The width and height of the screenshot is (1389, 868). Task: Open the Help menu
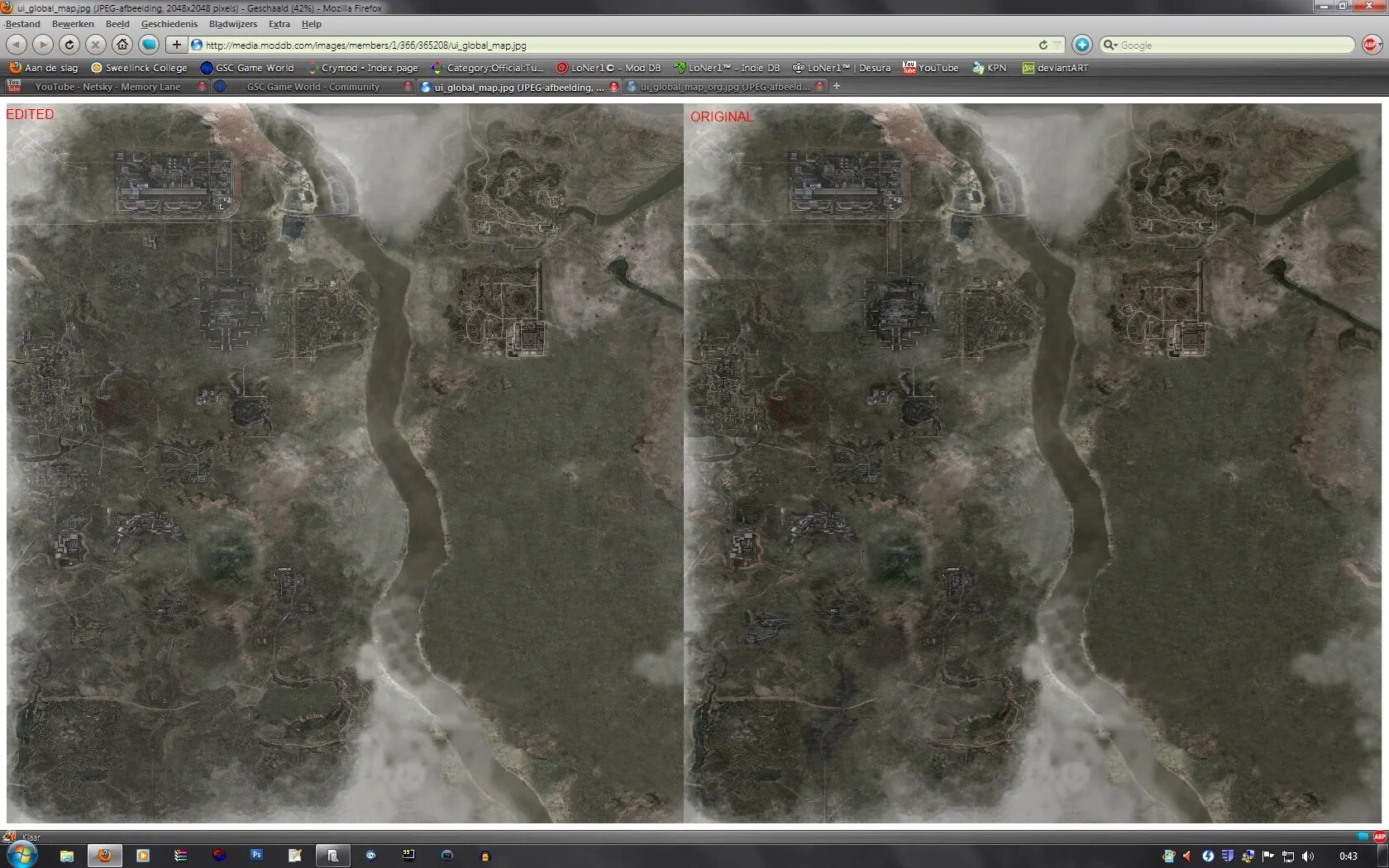point(311,24)
